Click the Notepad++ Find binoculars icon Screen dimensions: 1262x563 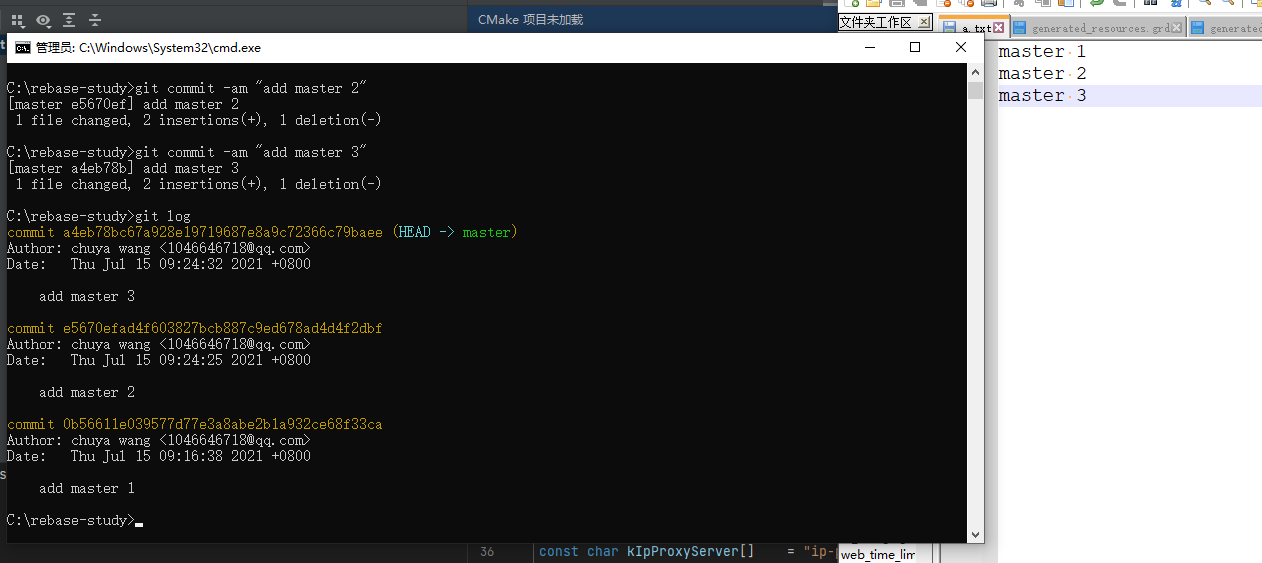point(1150,3)
